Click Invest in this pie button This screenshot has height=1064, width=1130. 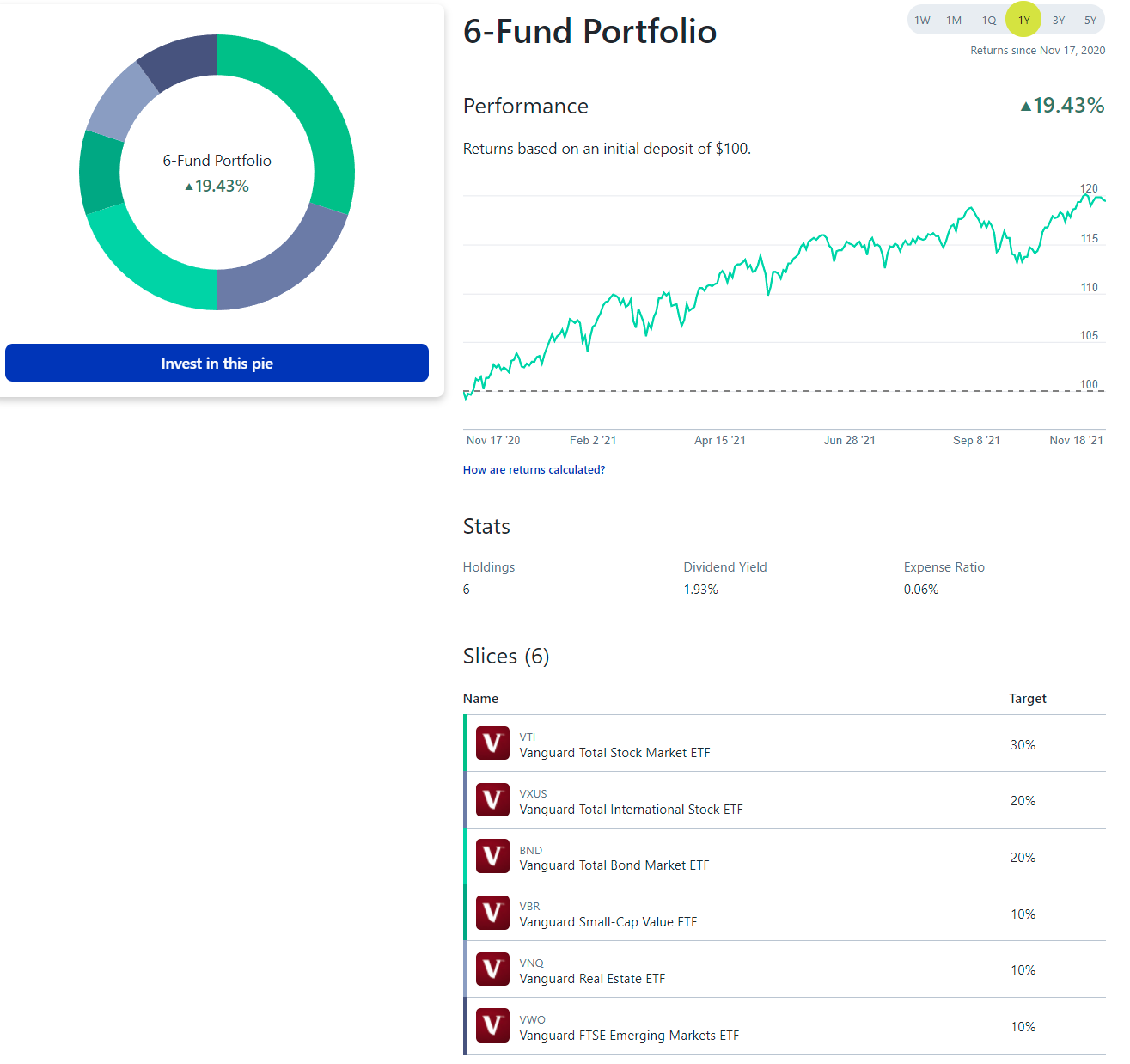click(217, 363)
